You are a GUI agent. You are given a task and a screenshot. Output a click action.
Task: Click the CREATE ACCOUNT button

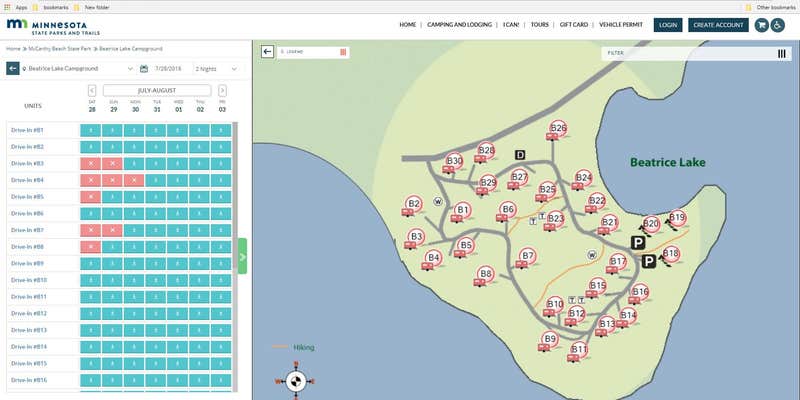[718, 25]
